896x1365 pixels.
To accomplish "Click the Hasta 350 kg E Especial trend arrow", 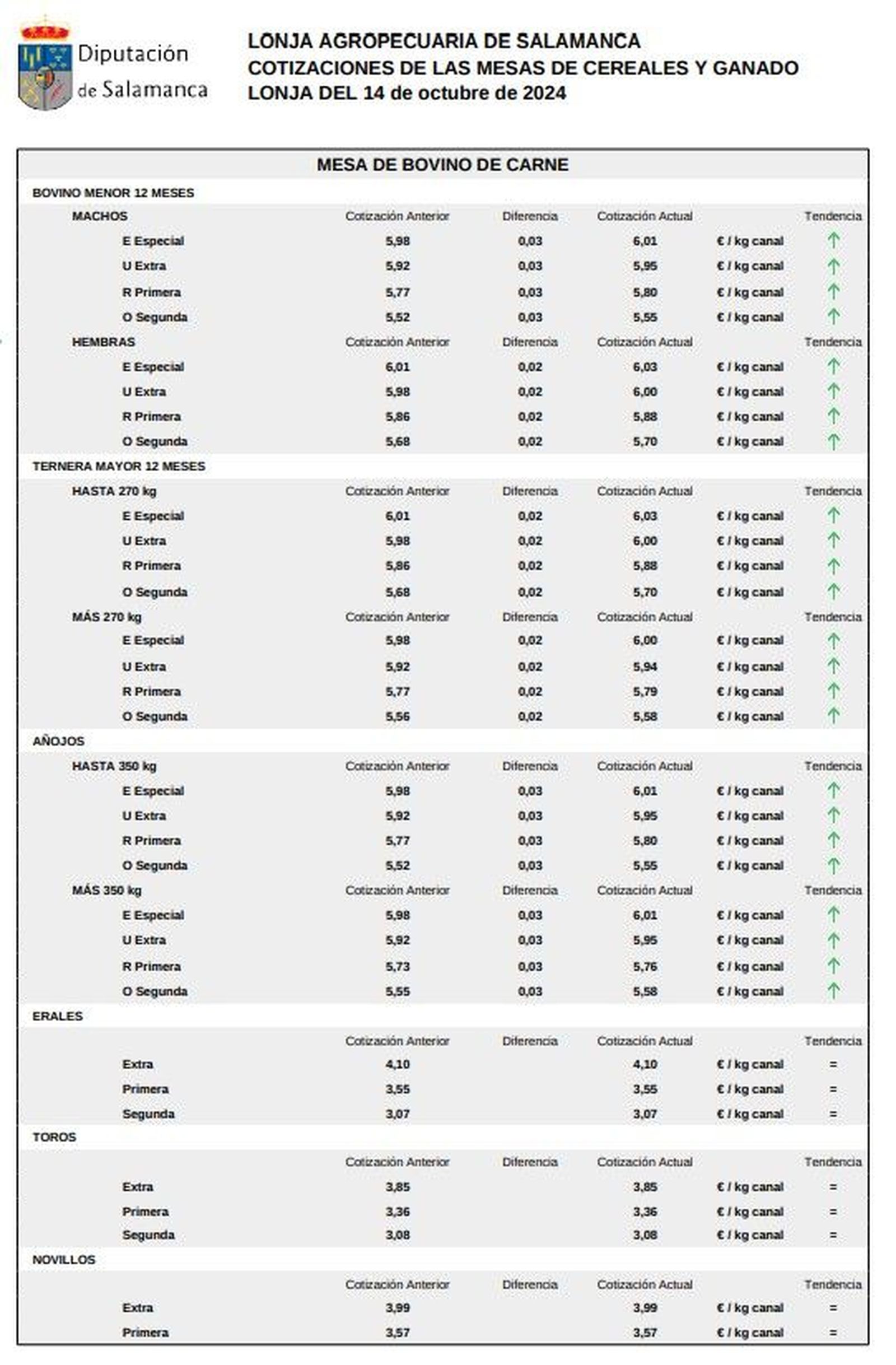I will point(833,791).
